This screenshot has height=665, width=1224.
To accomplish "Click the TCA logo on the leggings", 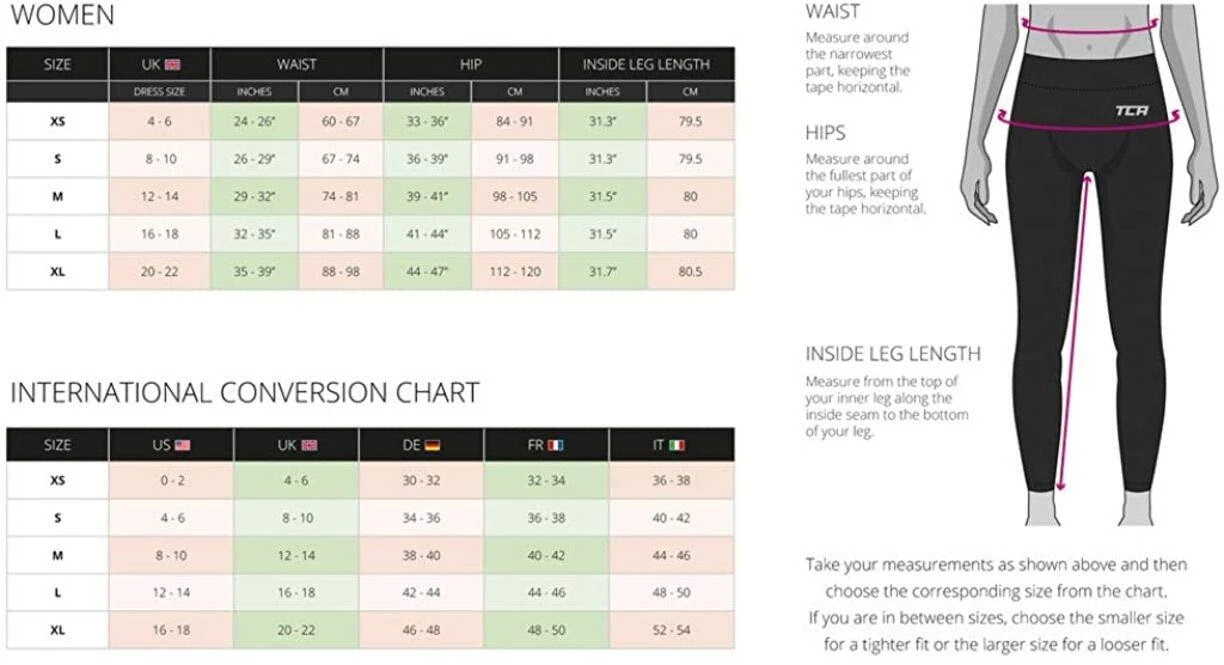I will click(1131, 110).
